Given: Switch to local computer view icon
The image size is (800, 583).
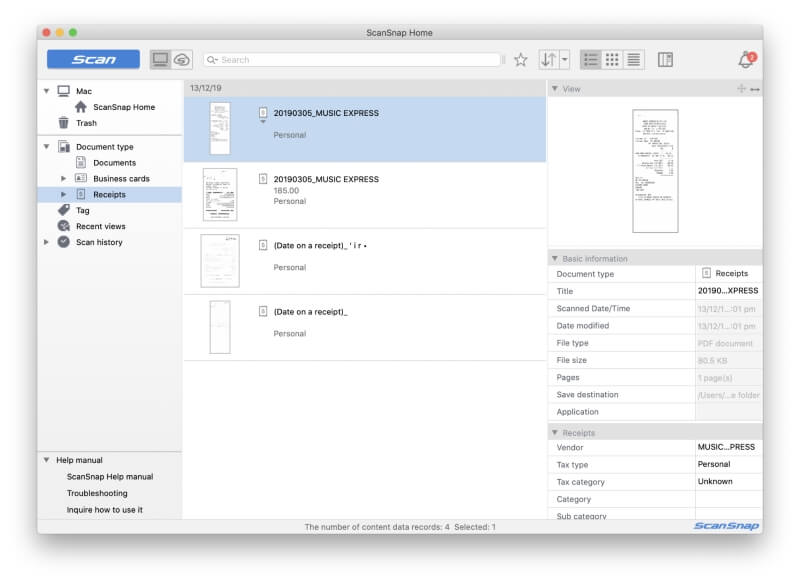Looking at the screenshot, I should coord(160,60).
